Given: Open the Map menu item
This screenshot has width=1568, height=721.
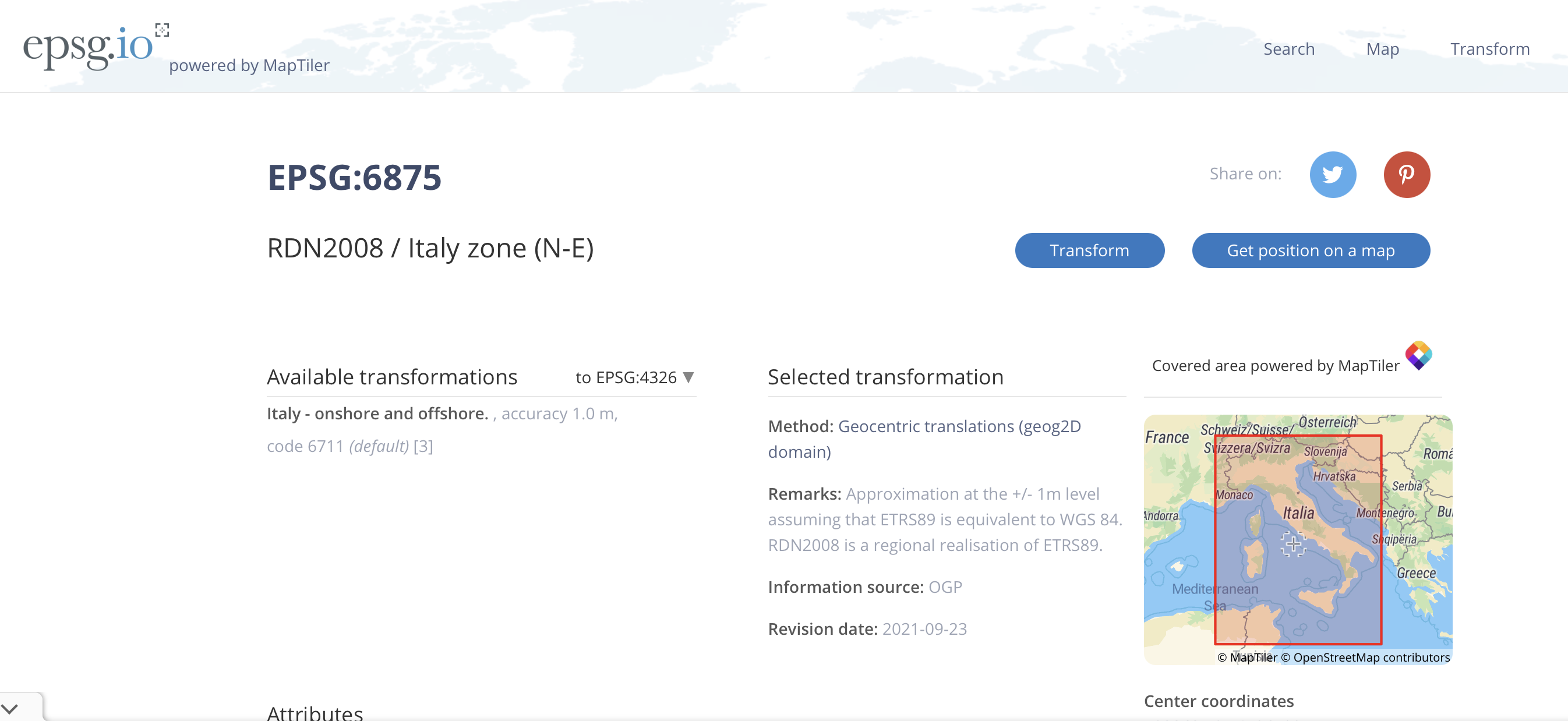Looking at the screenshot, I should pos(1382,49).
